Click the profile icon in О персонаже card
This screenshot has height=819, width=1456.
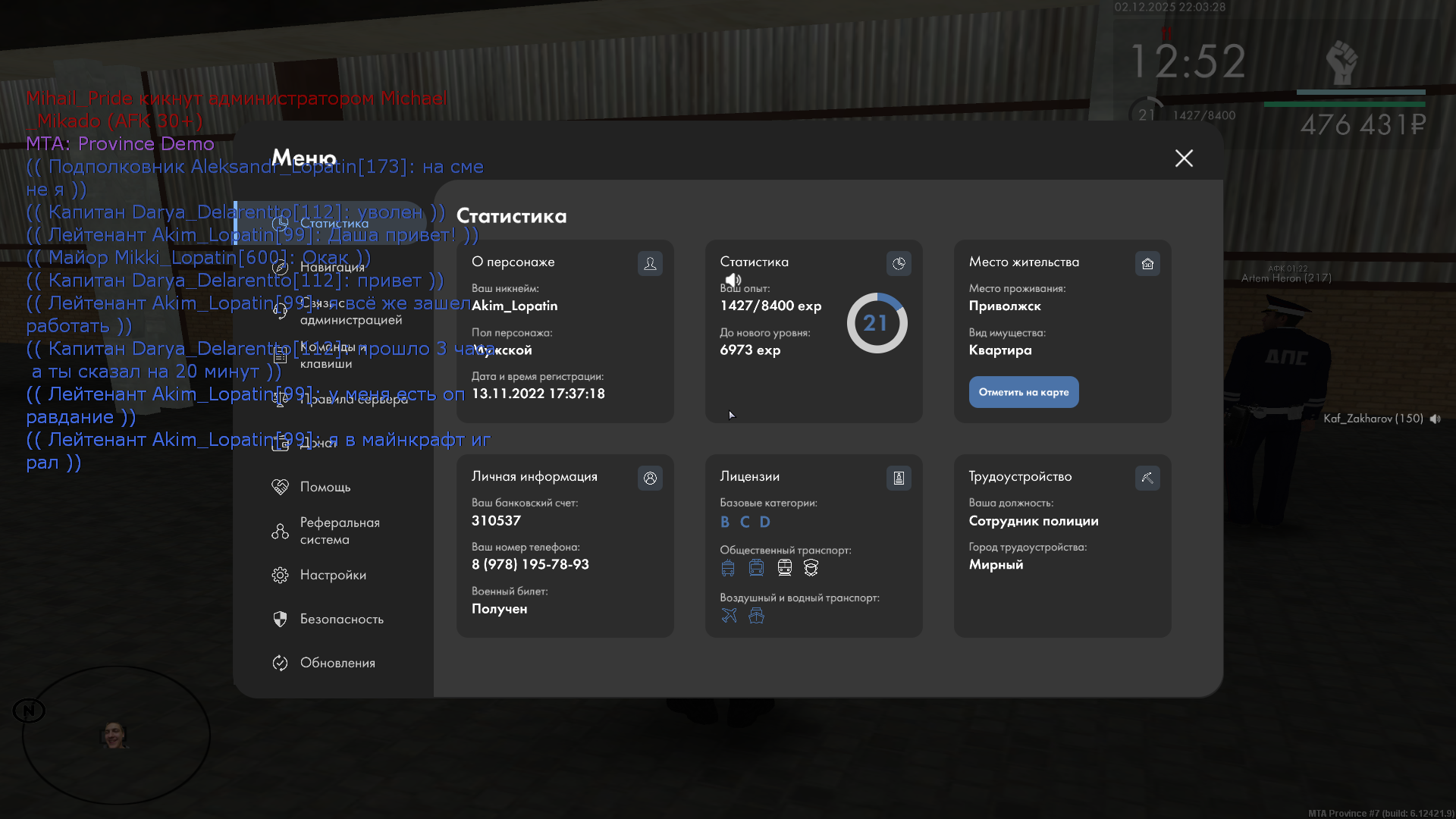pyautogui.click(x=650, y=263)
